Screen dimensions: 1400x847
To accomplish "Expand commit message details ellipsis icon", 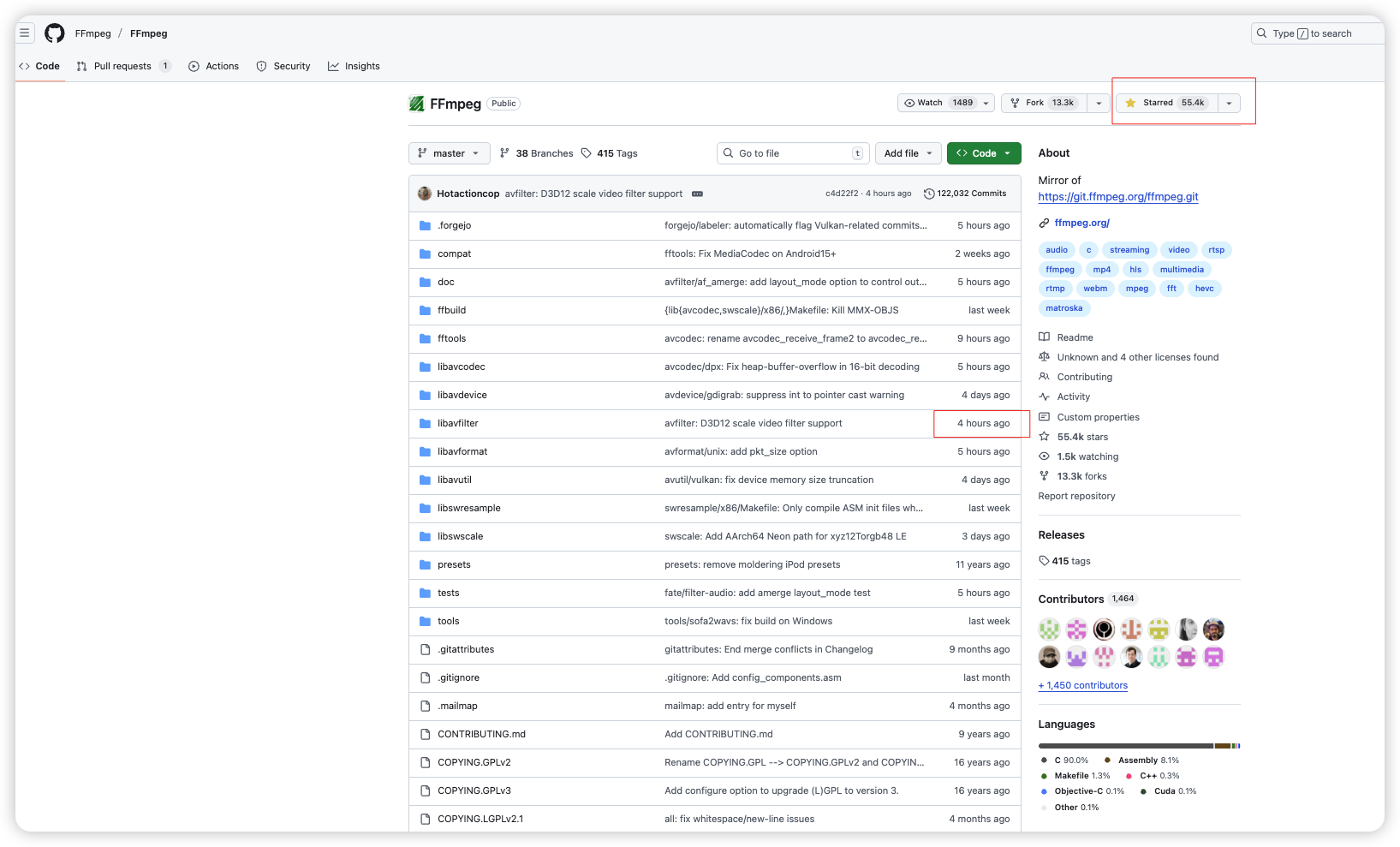I will (x=697, y=194).
